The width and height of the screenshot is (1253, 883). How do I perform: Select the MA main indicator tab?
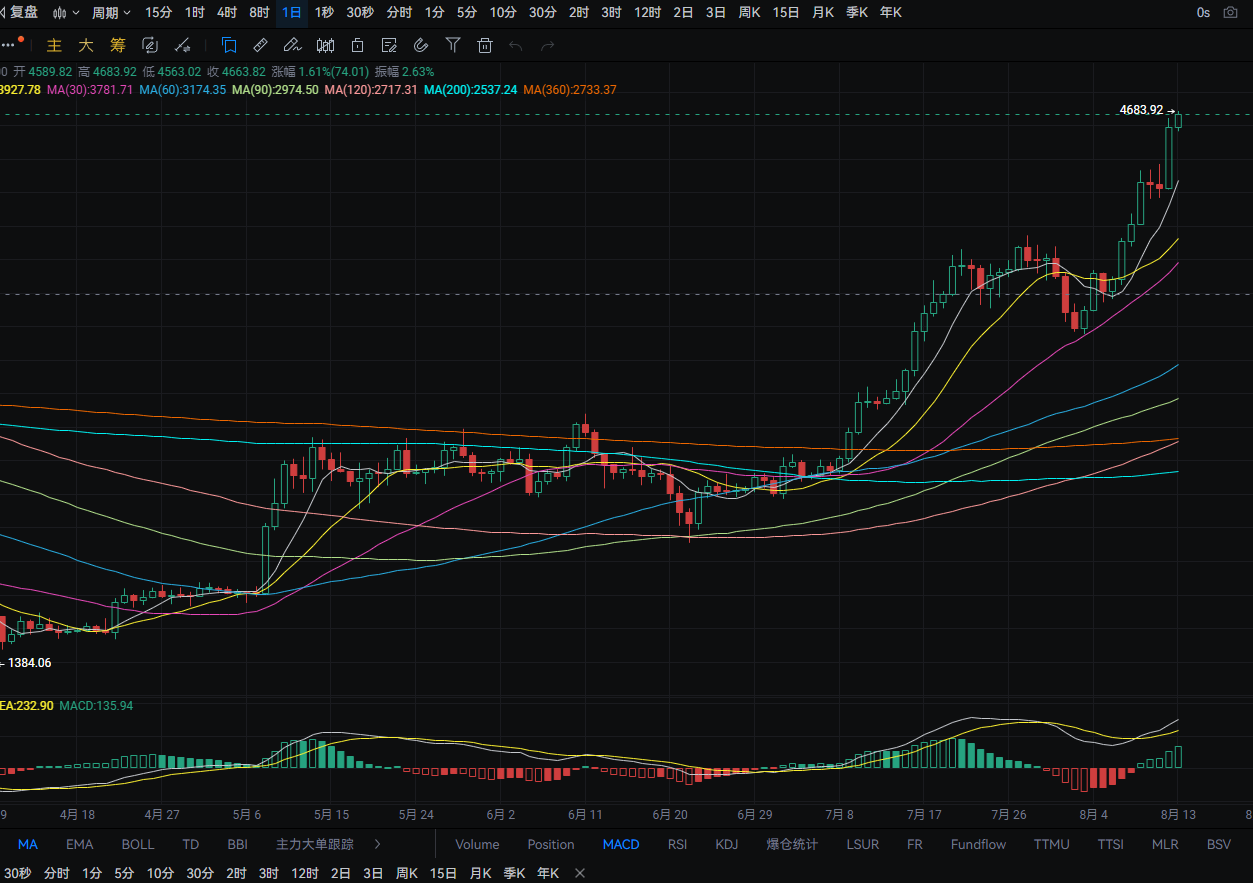pos(28,844)
